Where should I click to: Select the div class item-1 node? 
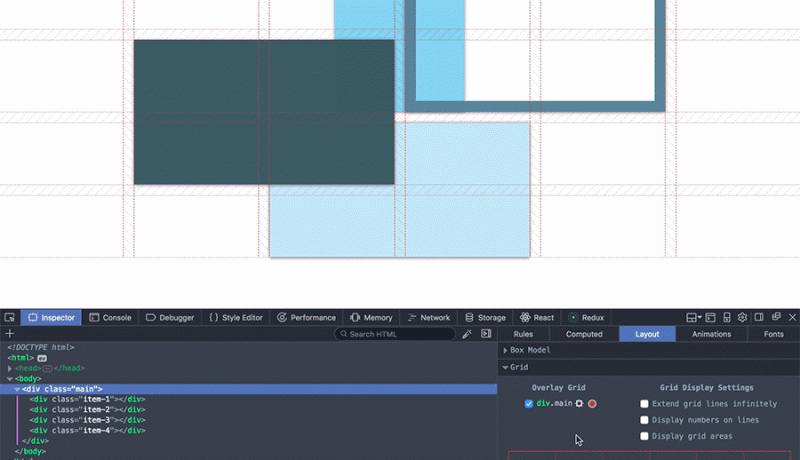pyautogui.click(x=87, y=399)
